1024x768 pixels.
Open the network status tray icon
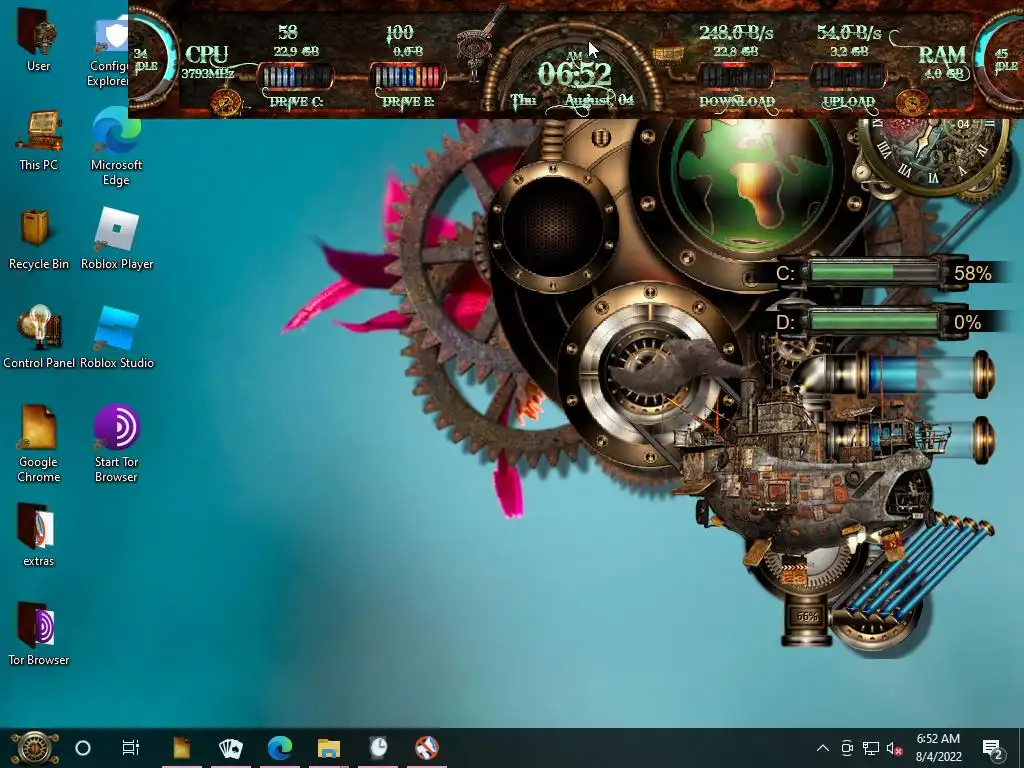point(871,748)
